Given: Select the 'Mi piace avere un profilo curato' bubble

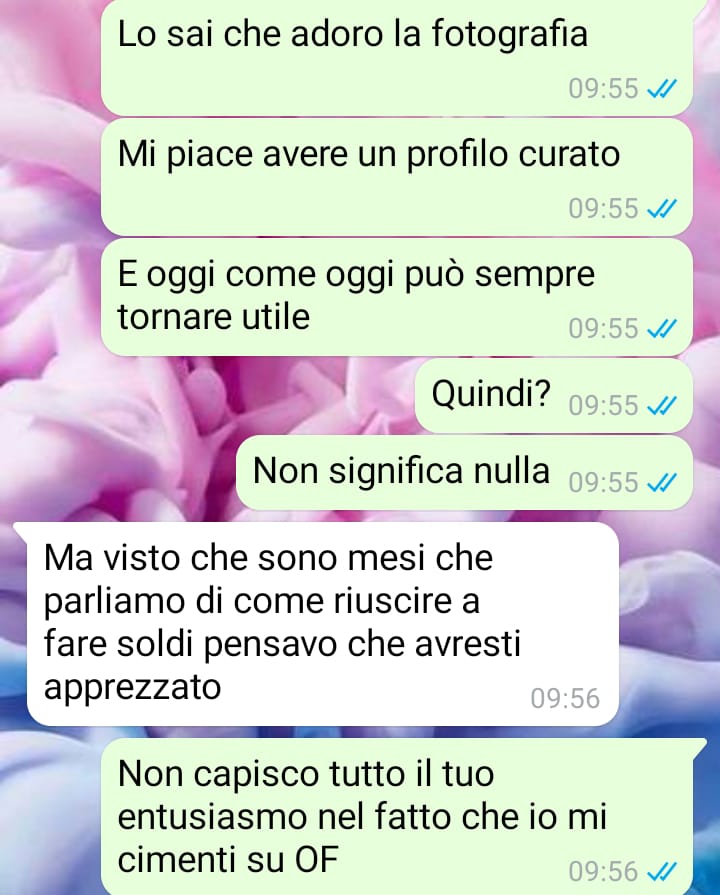Looking at the screenshot, I should click(x=397, y=177).
